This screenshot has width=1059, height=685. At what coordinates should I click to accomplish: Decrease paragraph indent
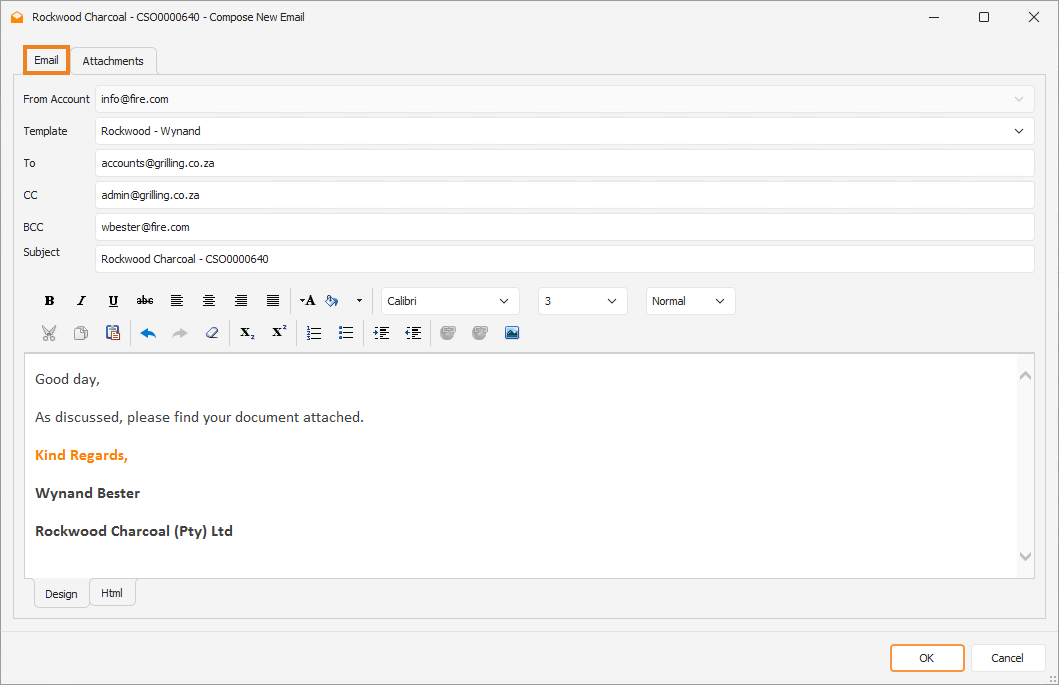click(x=413, y=333)
